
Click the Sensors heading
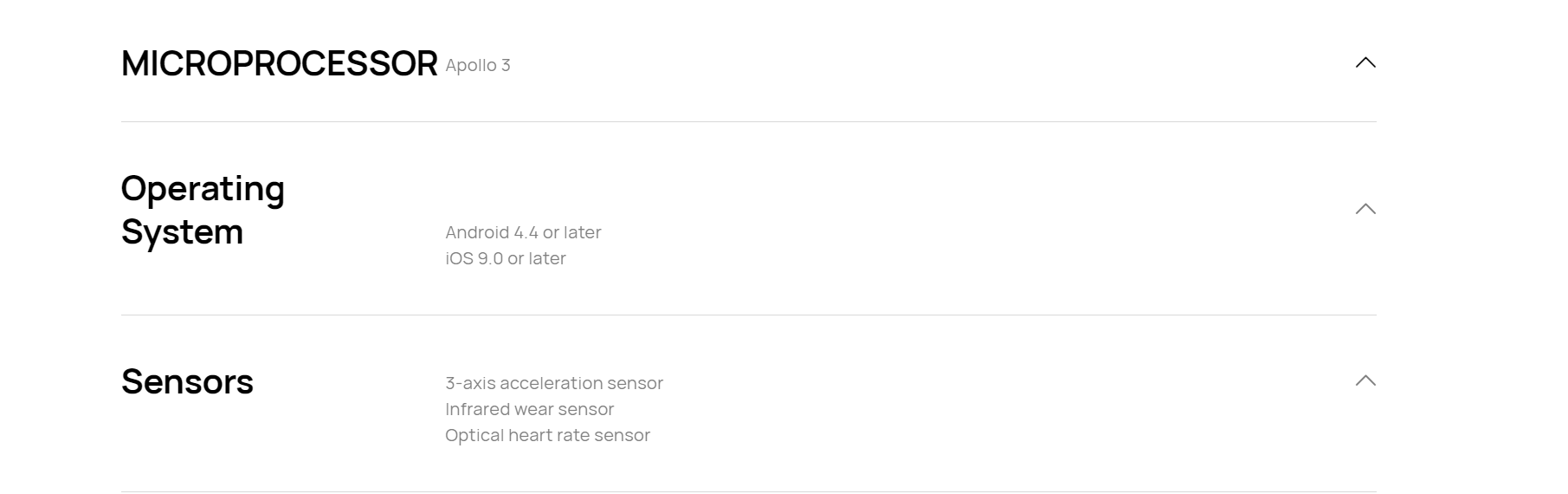[x=187, y=381]
